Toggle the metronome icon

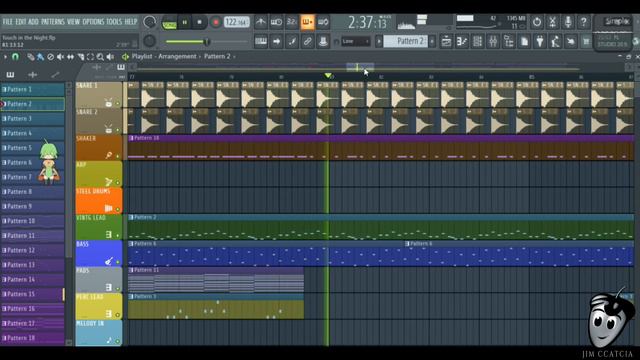[x=261, y=22]
